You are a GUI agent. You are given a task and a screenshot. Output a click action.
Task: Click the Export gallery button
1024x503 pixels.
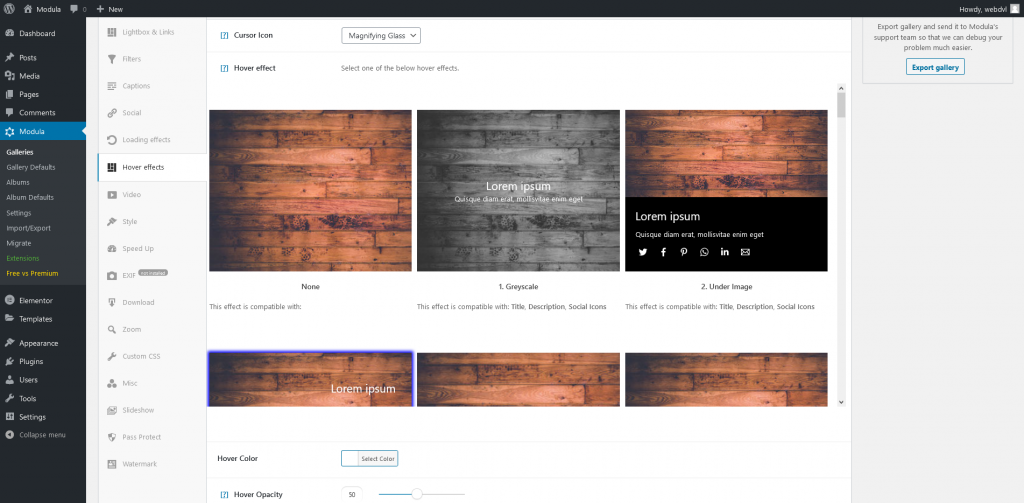[x=935, y=67]
